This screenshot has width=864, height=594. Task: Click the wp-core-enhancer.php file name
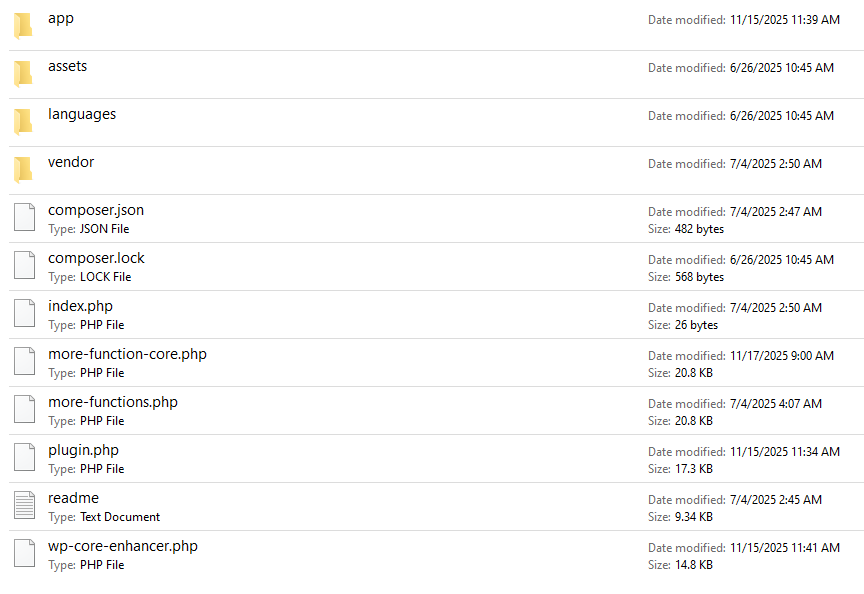(x=123, y=546)
